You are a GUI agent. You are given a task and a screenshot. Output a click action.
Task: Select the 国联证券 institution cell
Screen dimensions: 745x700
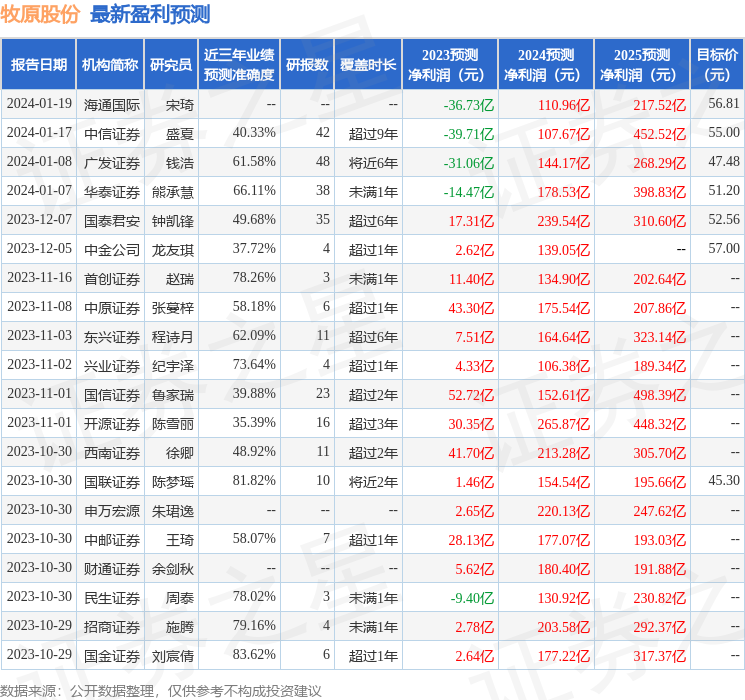112,482
